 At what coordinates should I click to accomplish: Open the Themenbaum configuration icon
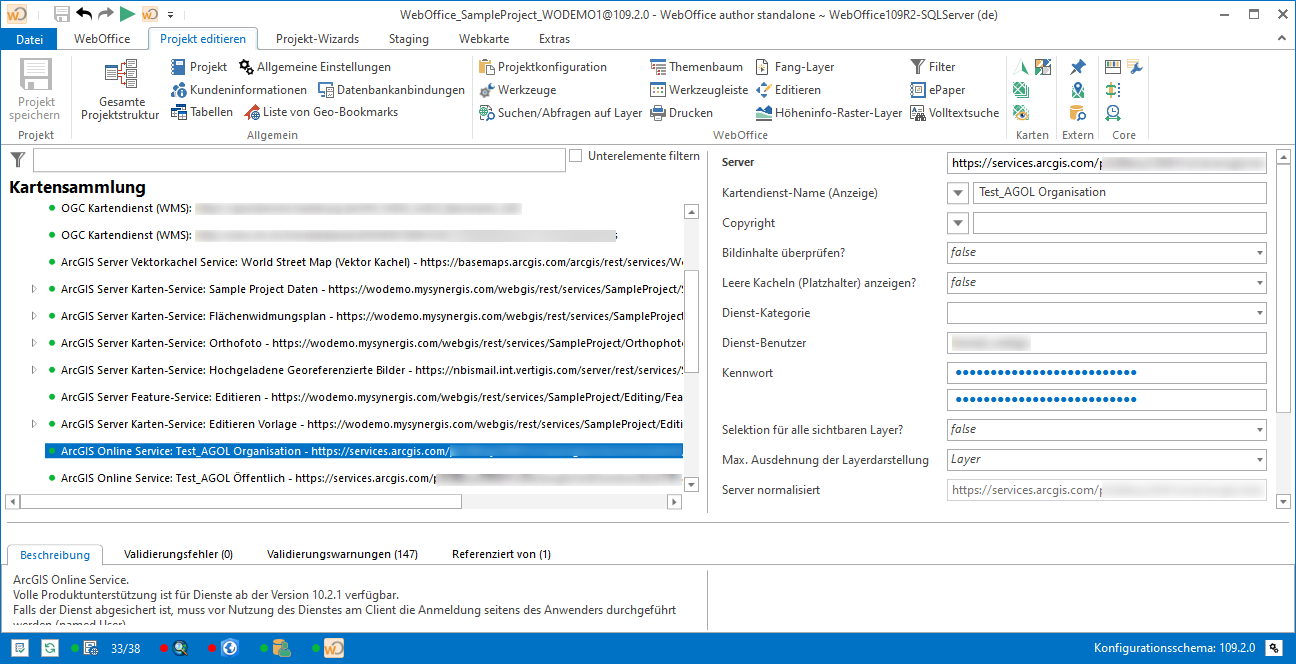(658, 67)
